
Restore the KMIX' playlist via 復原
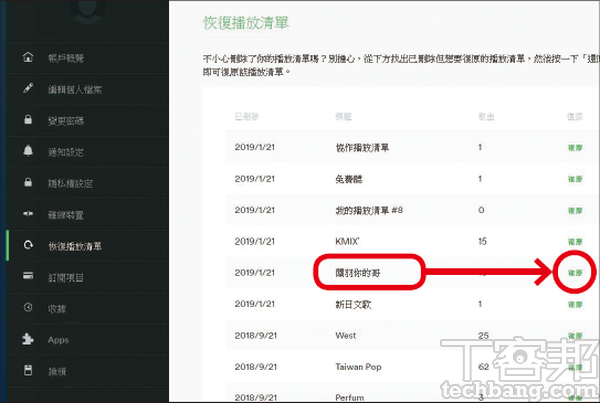[x=575, y=242]
